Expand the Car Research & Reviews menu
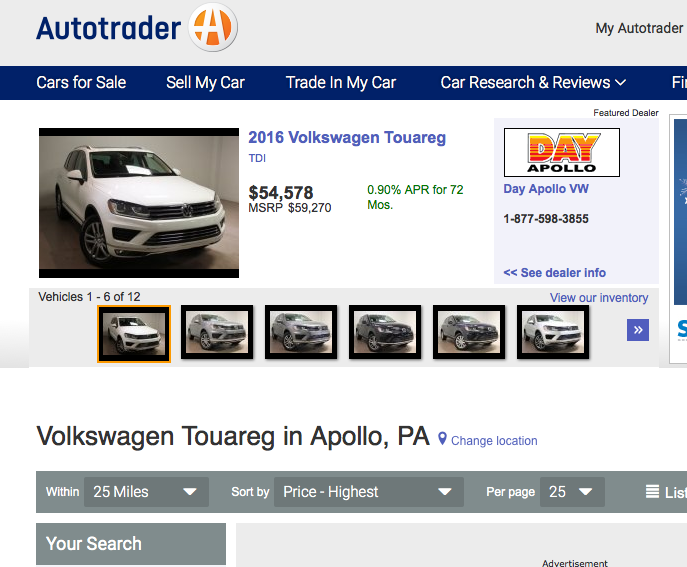The width and height of the screenshot is (687, 567). [533, 82]
